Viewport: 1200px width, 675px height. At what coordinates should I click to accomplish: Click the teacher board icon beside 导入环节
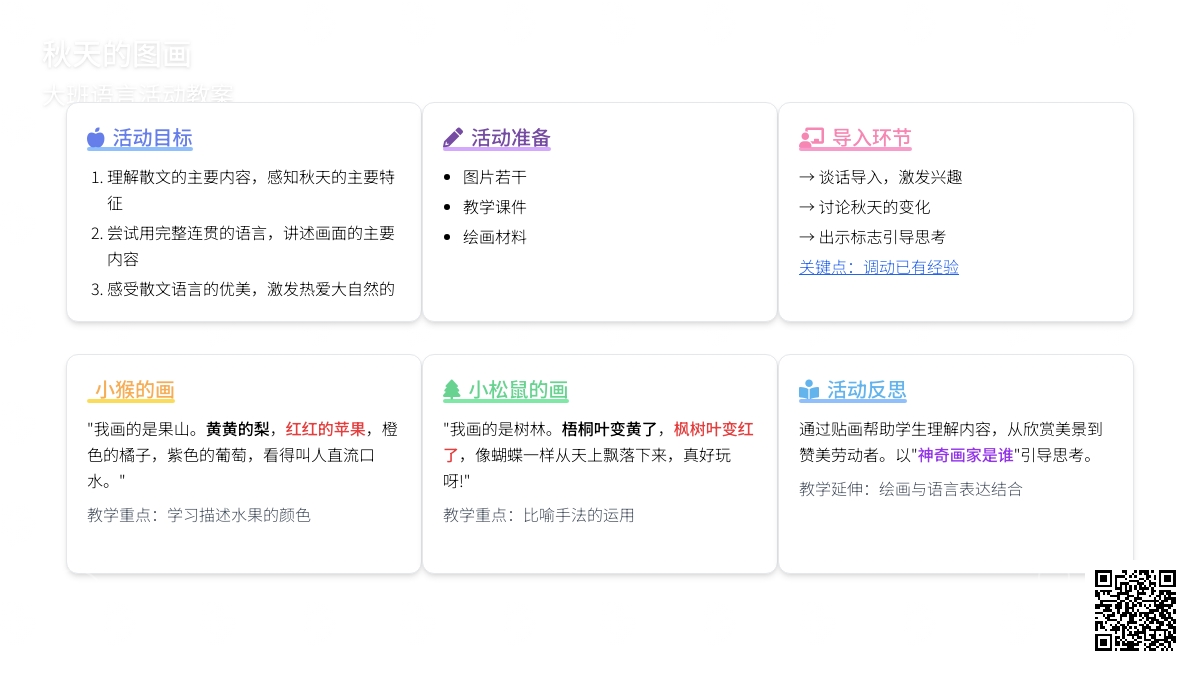tap(811, 138)
